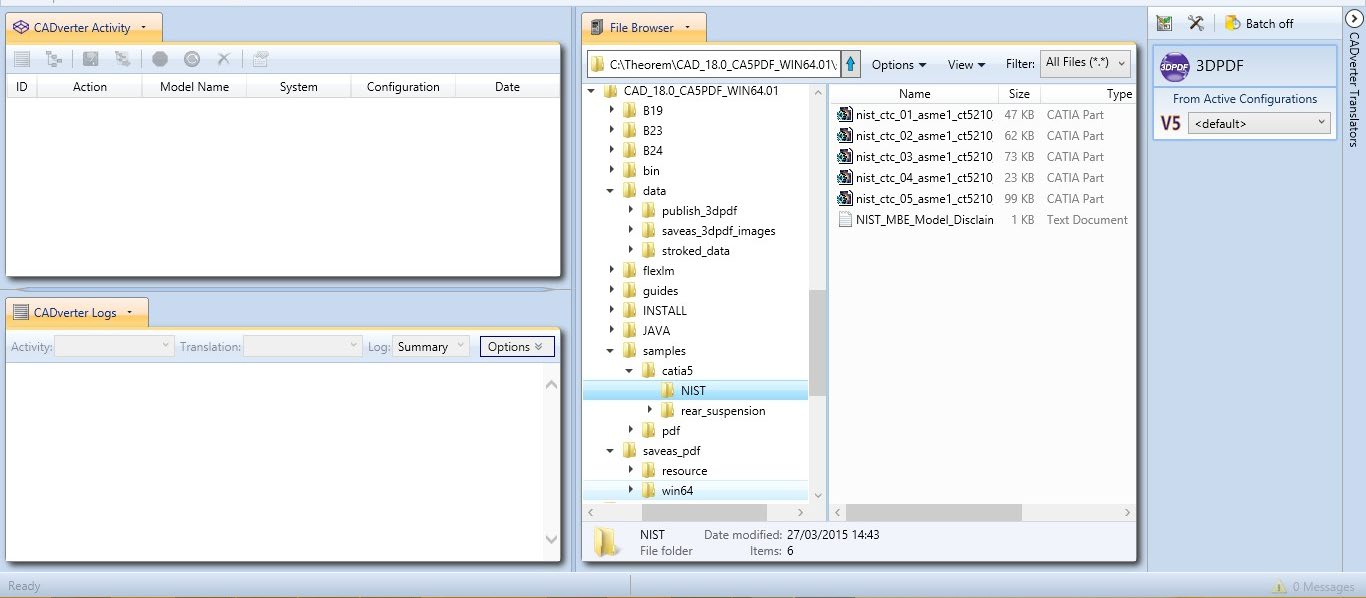Click icon of nist_ctc_05_asme1_ct5210 file
The height and width of the screenshot is (598, 1366).
coord(845,199)
